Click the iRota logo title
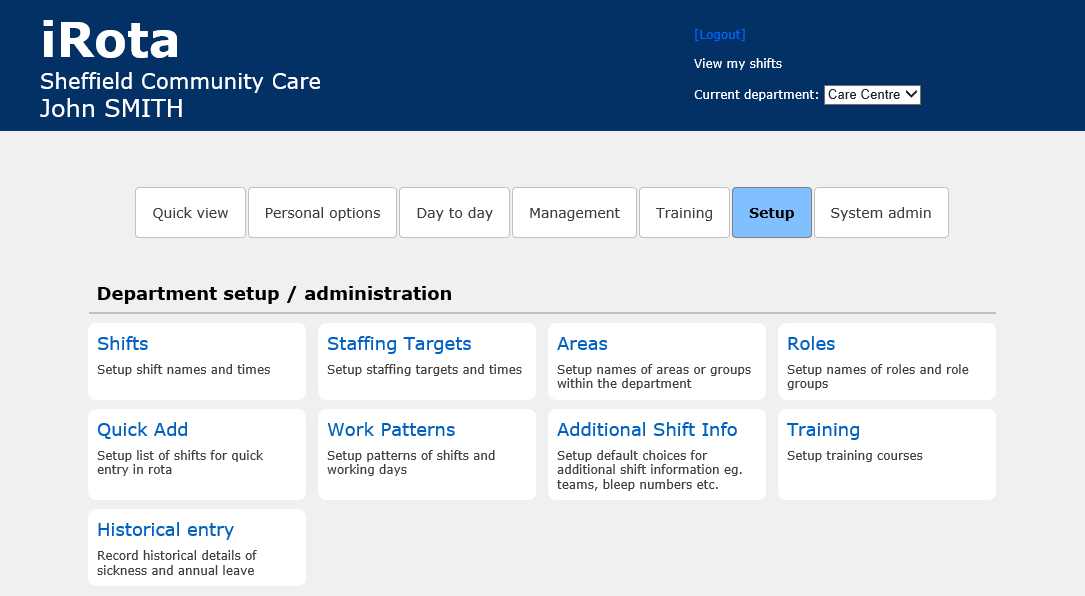Screen dimensions: 1085x596 tap(109, 40)
